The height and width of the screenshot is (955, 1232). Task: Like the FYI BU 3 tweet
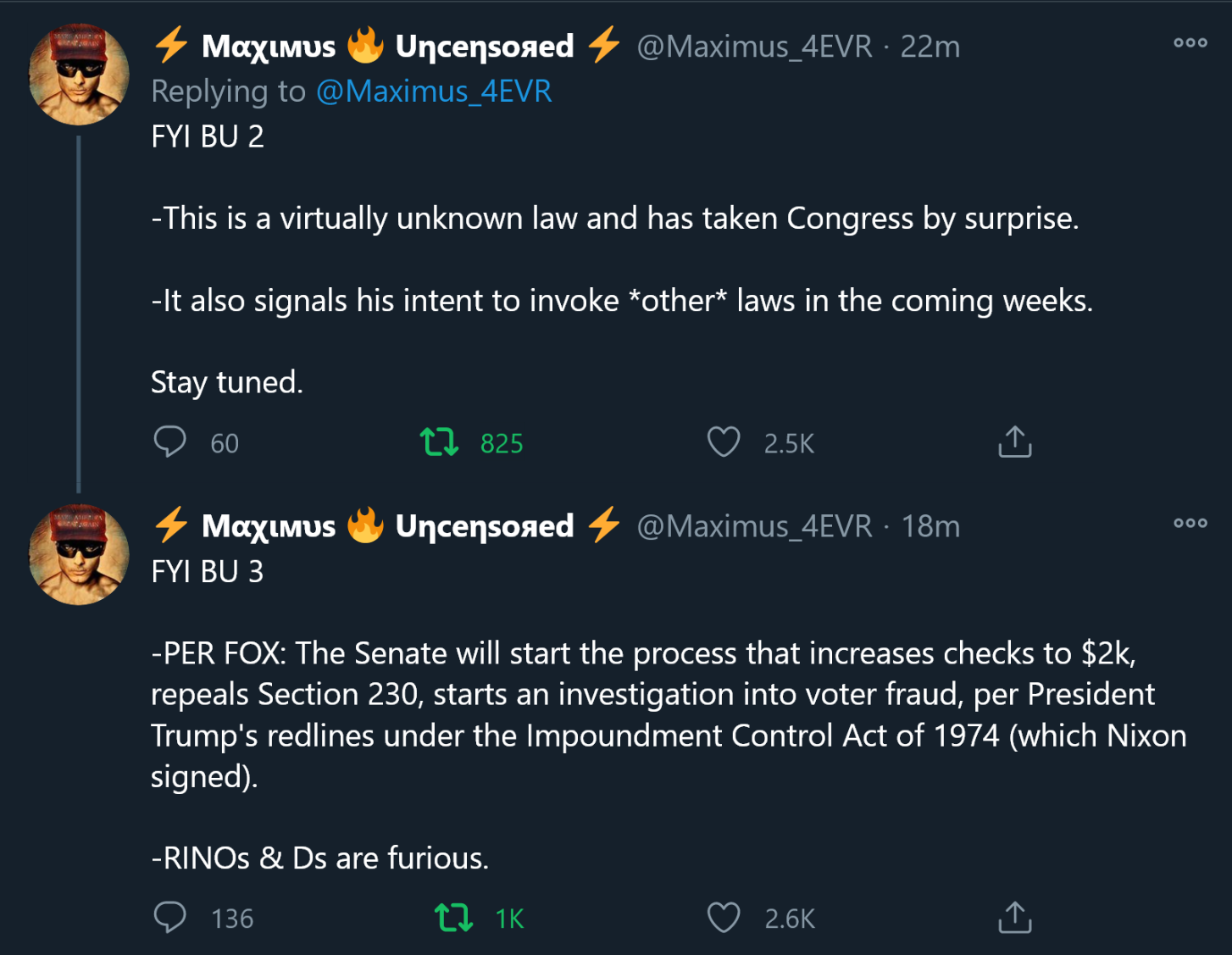[723, 918]
